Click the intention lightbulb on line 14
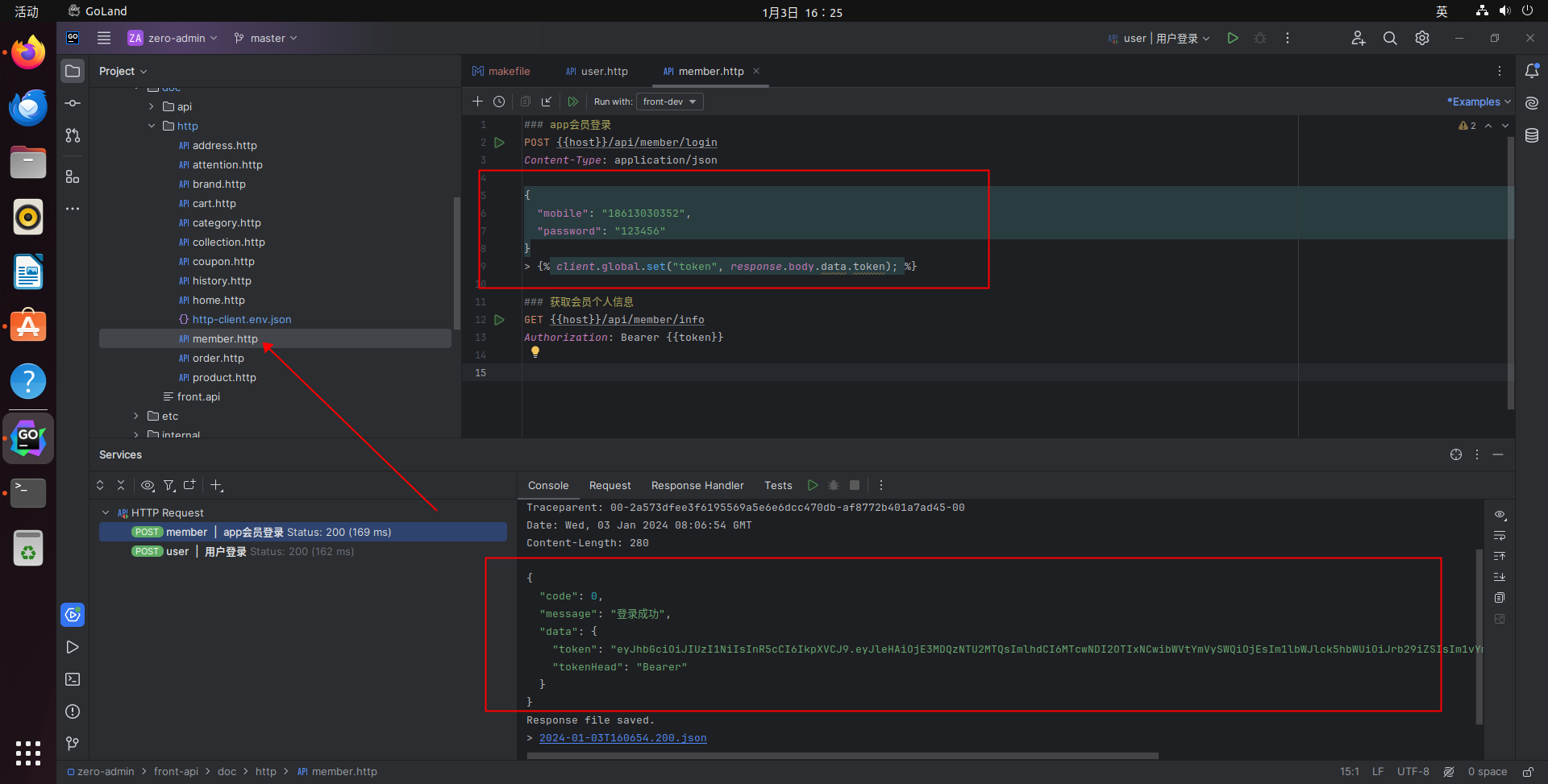The height and width of the screenshot is (784, 1548). click(535, 352)
